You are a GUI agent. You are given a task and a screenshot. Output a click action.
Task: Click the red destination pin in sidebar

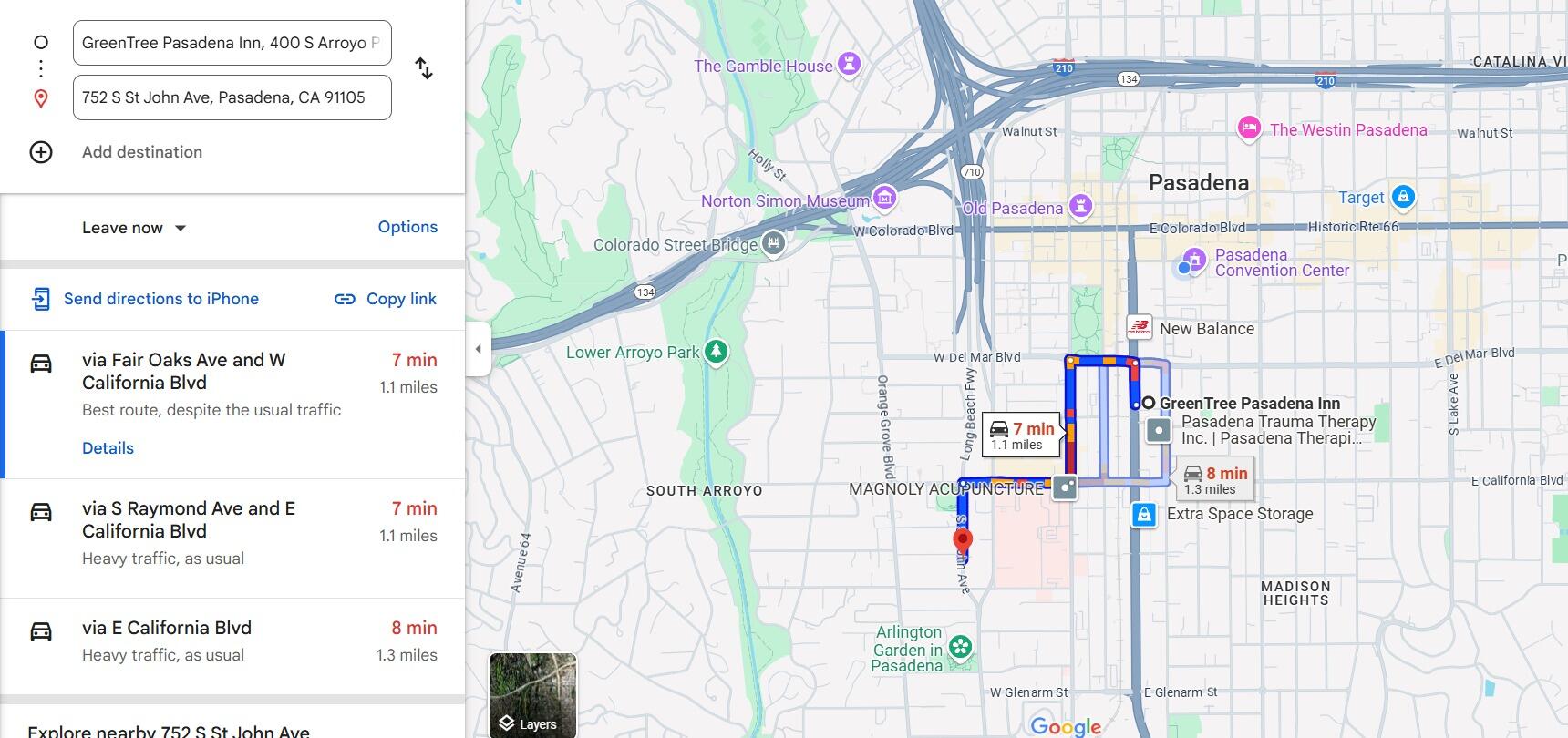tap(41, 98)
